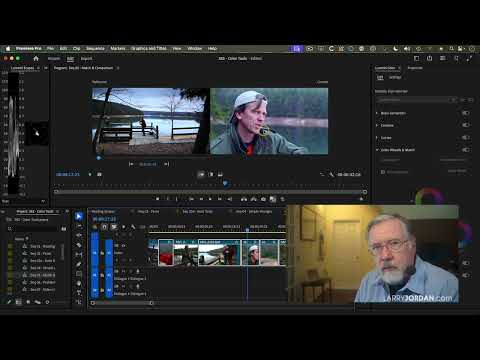Click the Home icon in the header
This screenshot has width=480, height=360.
point(36,58)
